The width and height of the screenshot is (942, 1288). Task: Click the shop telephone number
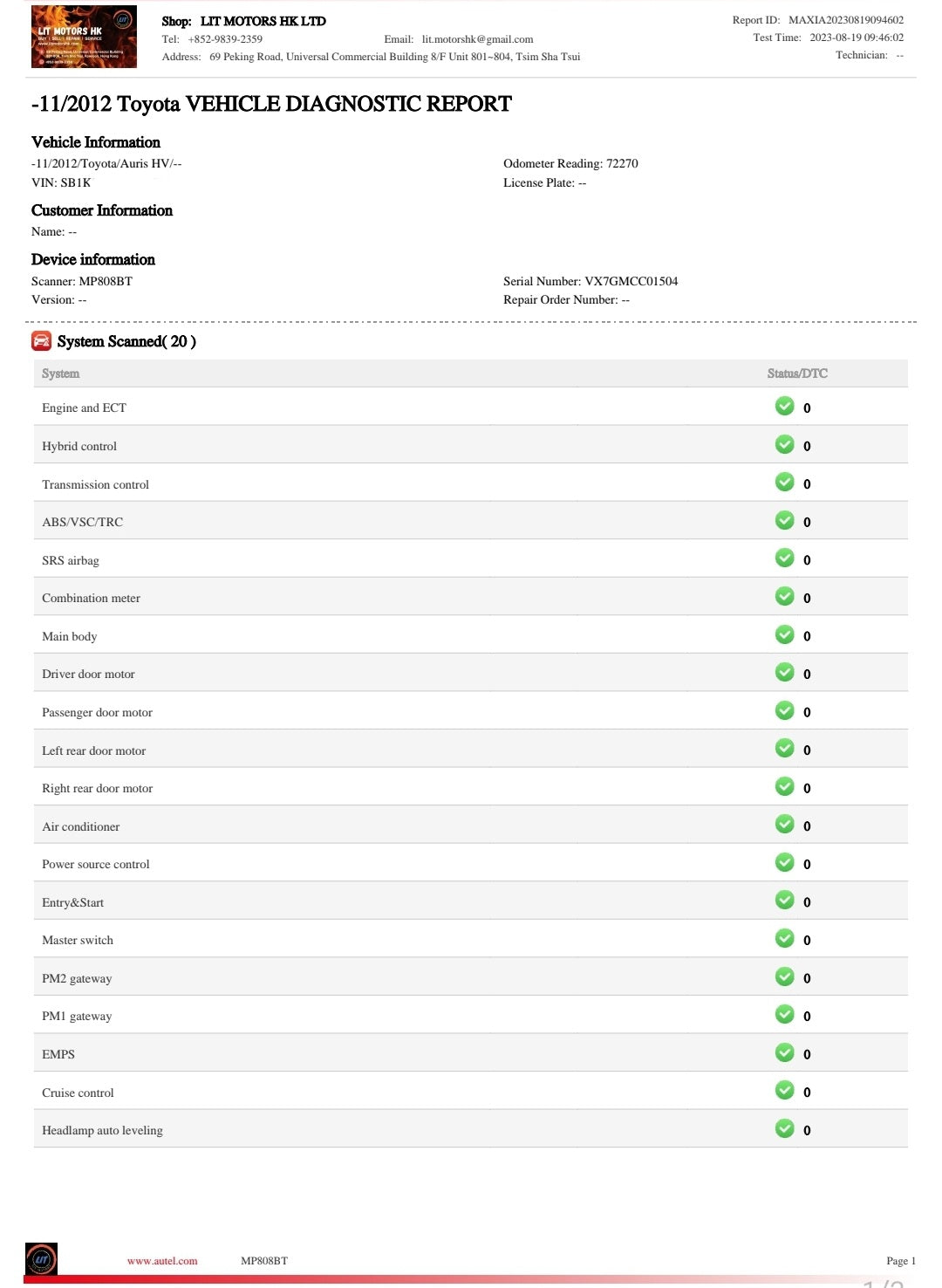225,39
